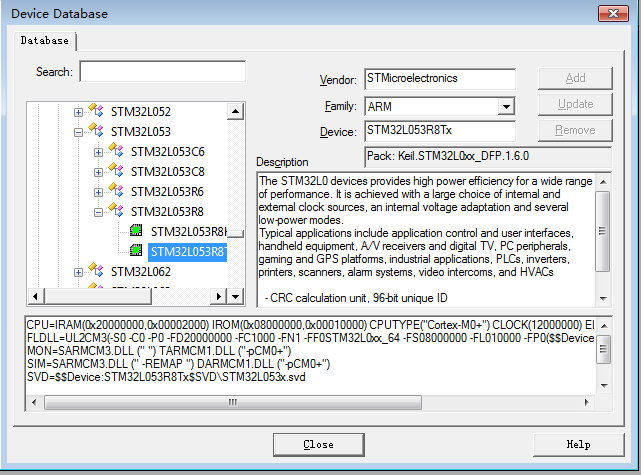Click the STM32L062 family icon
641x475 pixels.
tap(96, 271)
